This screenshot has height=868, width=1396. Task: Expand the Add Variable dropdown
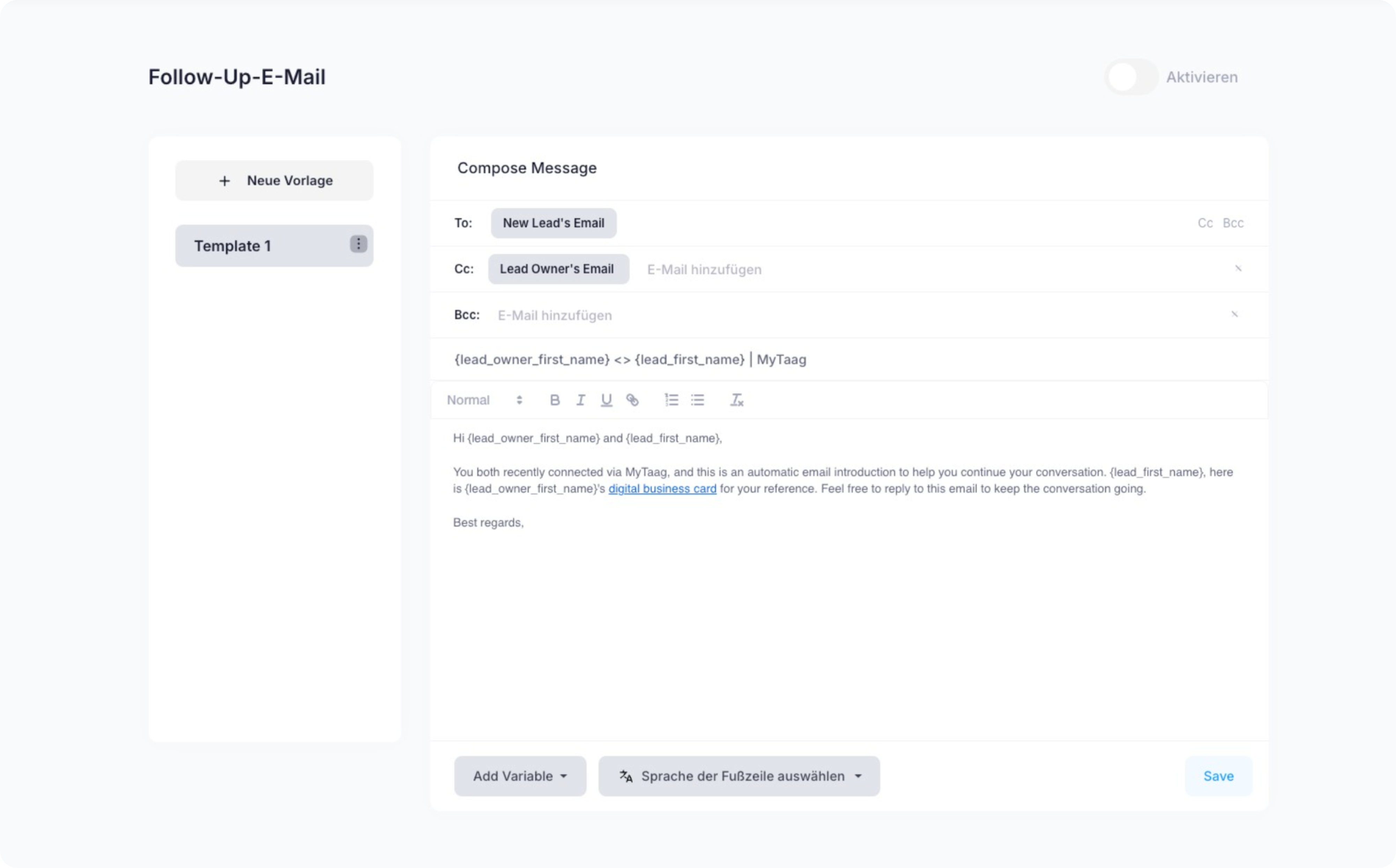pos(520,776)
